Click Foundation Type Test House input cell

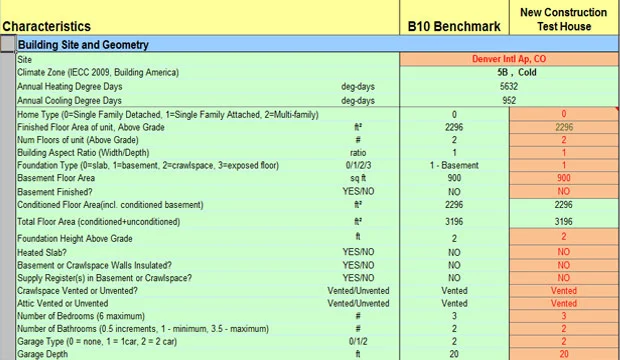pyautogui.click(x=564, y=165)
